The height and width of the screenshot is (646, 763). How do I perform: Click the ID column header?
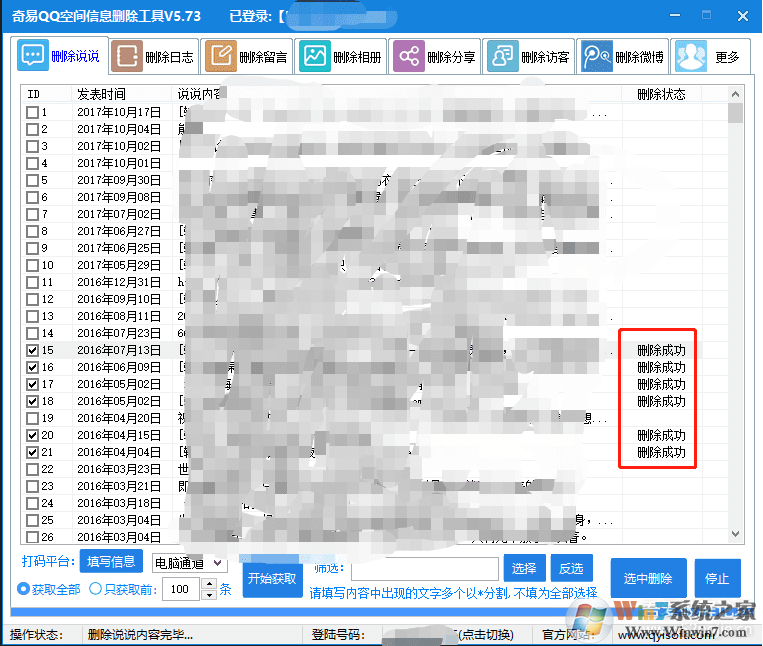34,94
